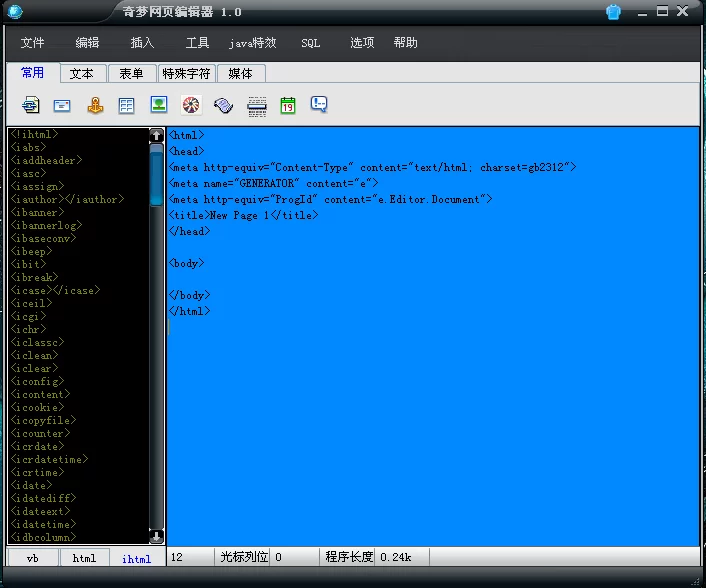Insert an image using the picture icon

(x=159, y=104)
